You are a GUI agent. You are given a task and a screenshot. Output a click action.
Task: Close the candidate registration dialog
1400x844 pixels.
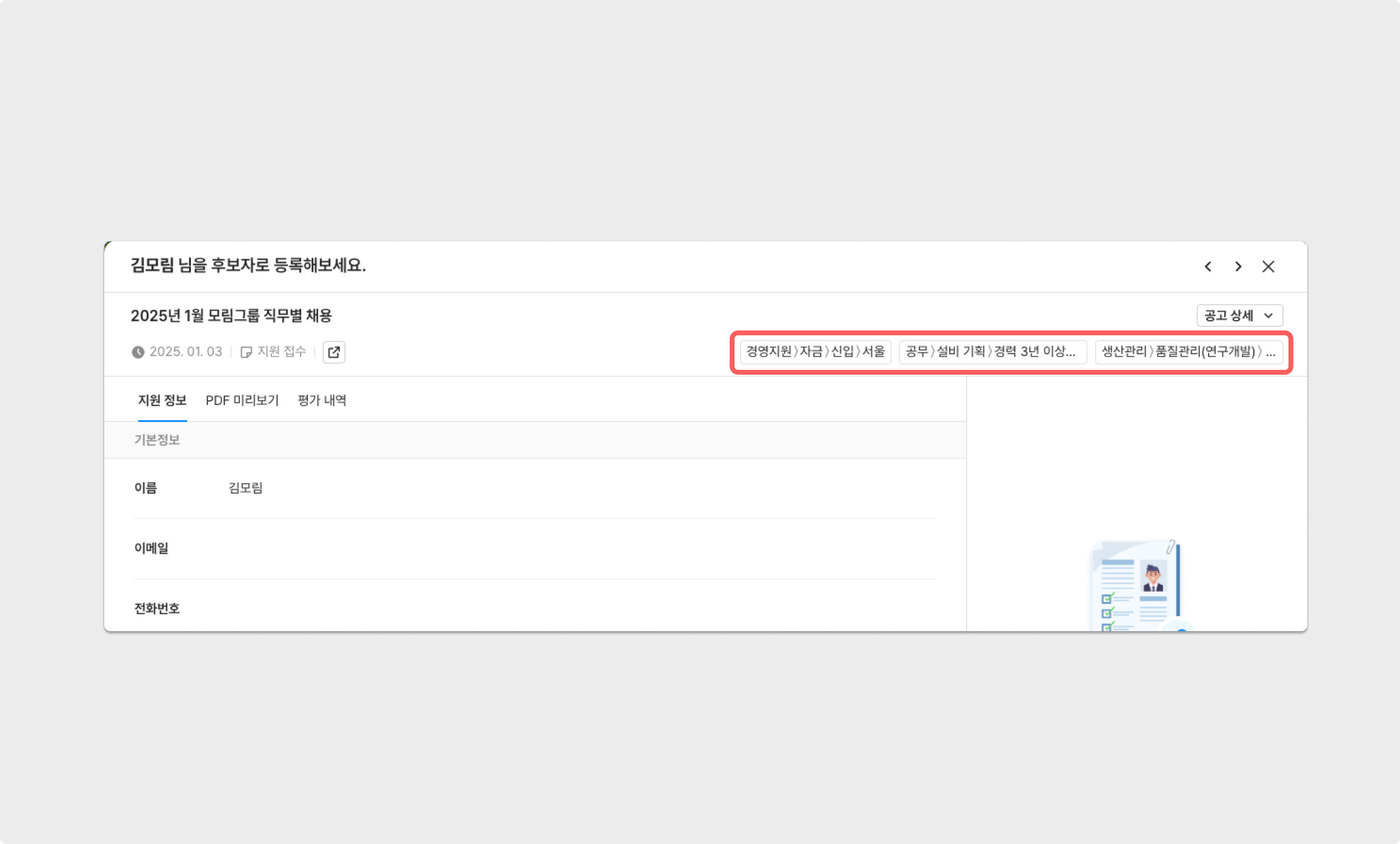coord(1268,267)
